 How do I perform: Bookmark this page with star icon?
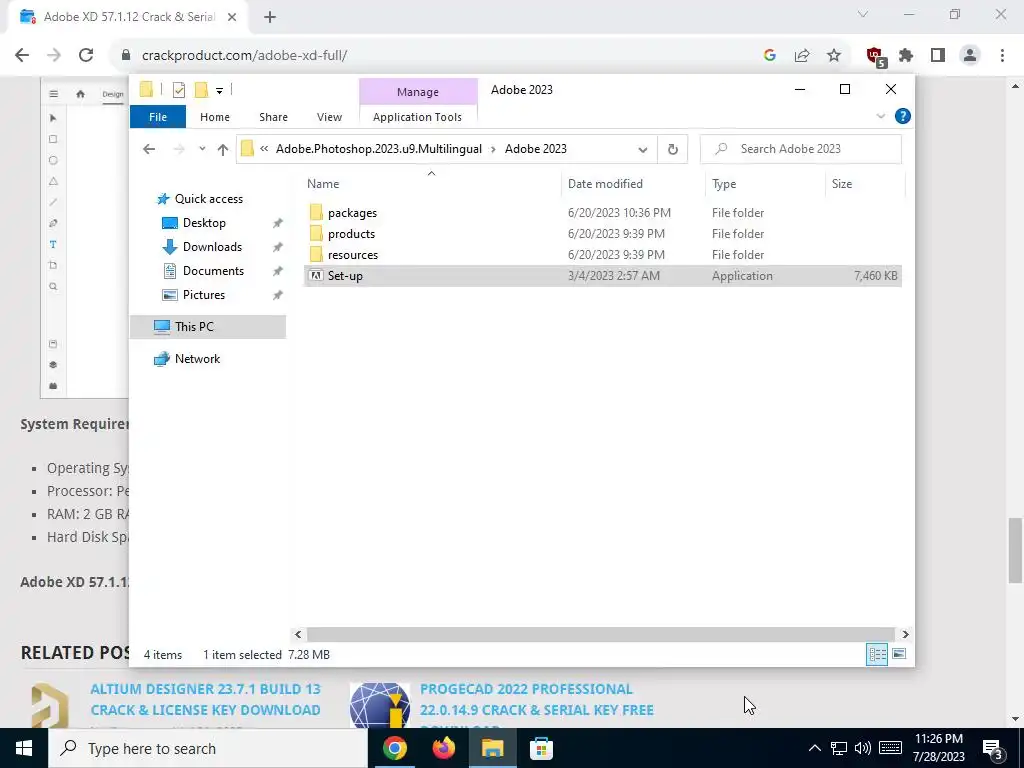[834, 56]
